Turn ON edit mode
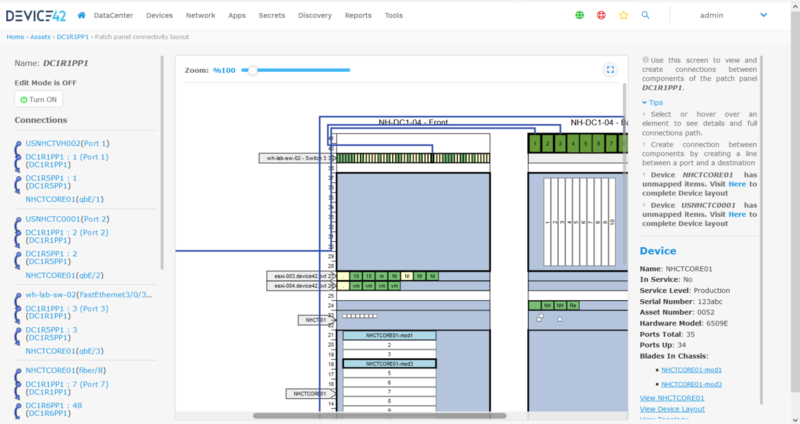800x424 pixels. (39, 99)
